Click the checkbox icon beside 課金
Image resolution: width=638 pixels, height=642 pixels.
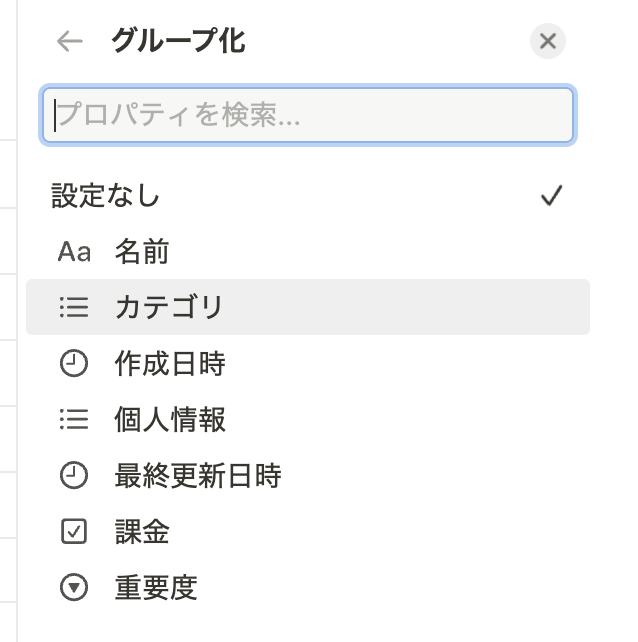click(x=74, y=531)
